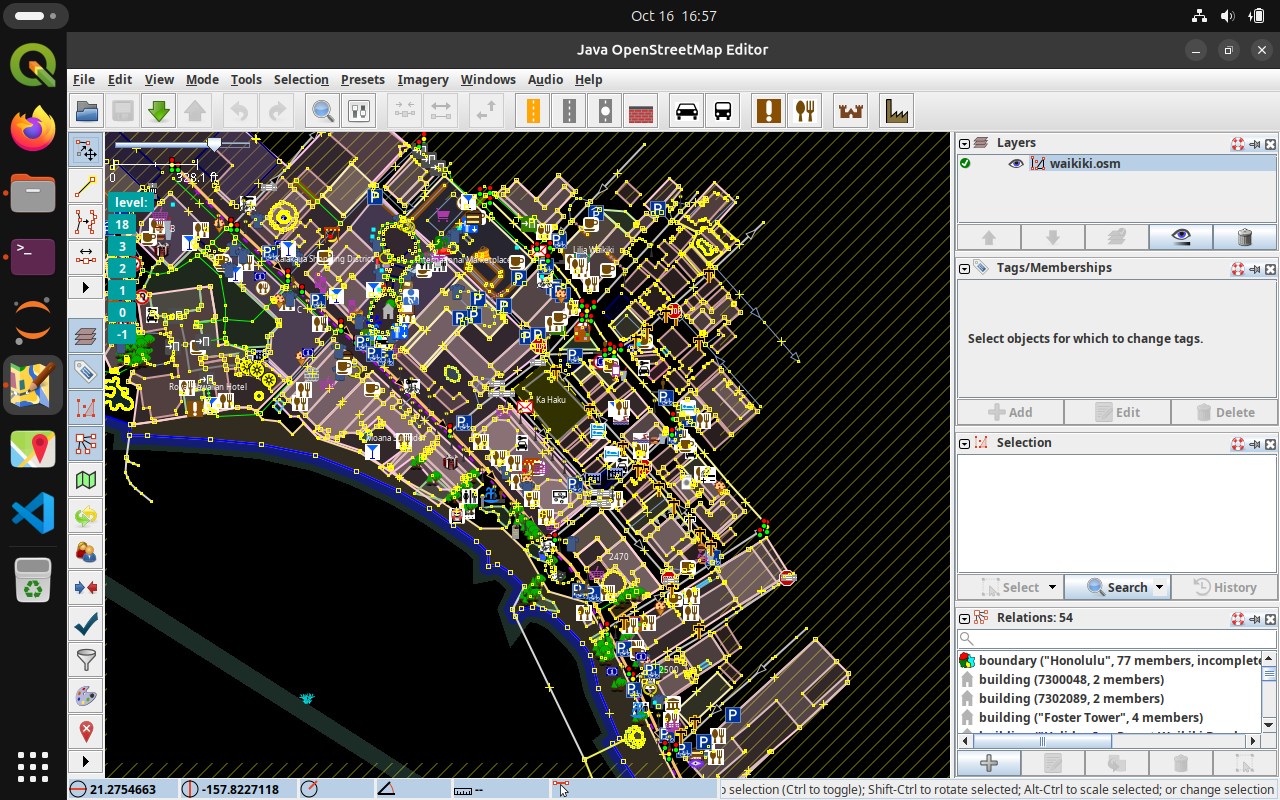Viewport: 1280px width, 800px height.
Task: Select level 18 in level selector
Action: tap(122, 225)
